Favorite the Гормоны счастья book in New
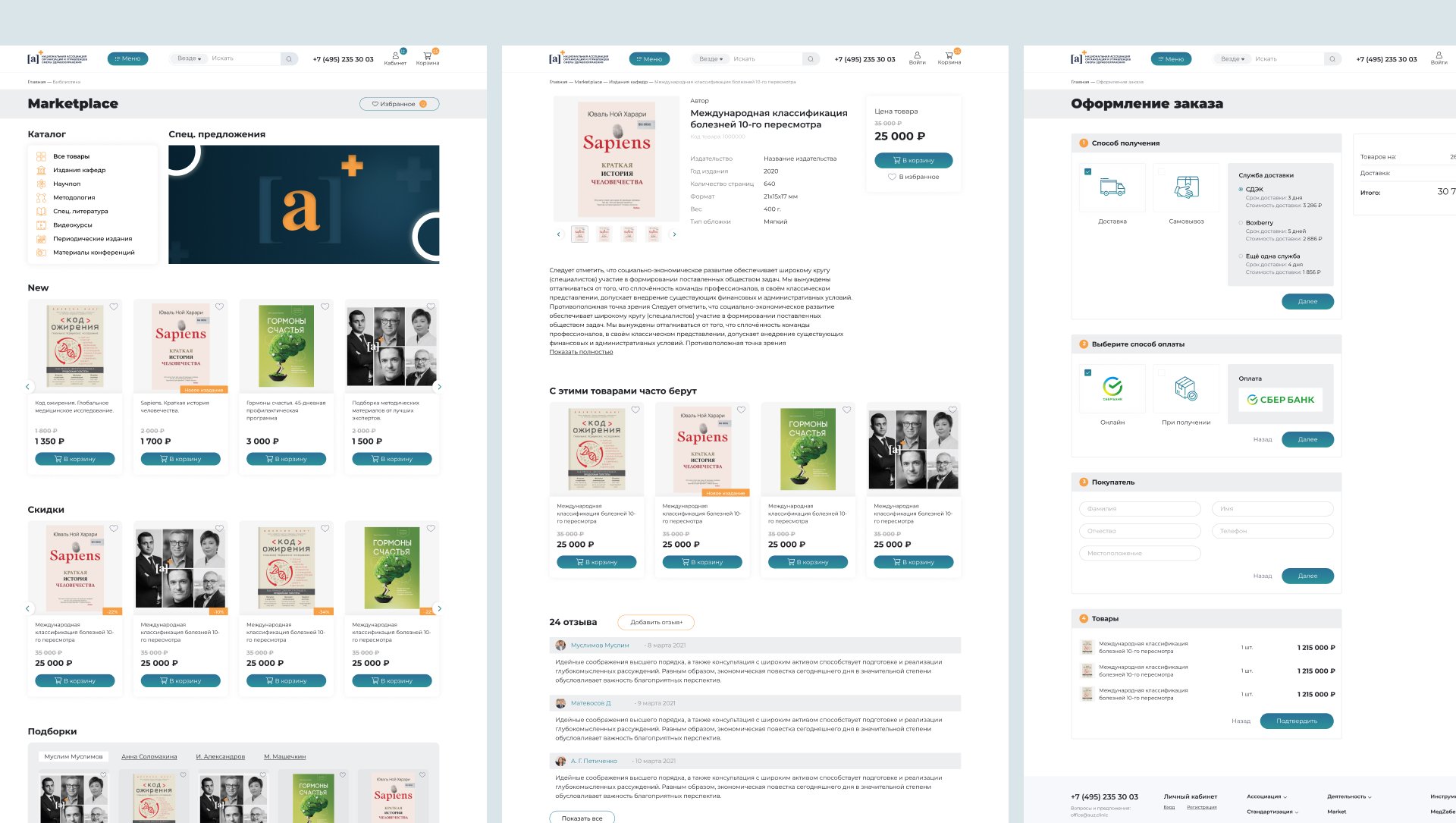This screenshot has height=823, width=1456. coord(325,307)
